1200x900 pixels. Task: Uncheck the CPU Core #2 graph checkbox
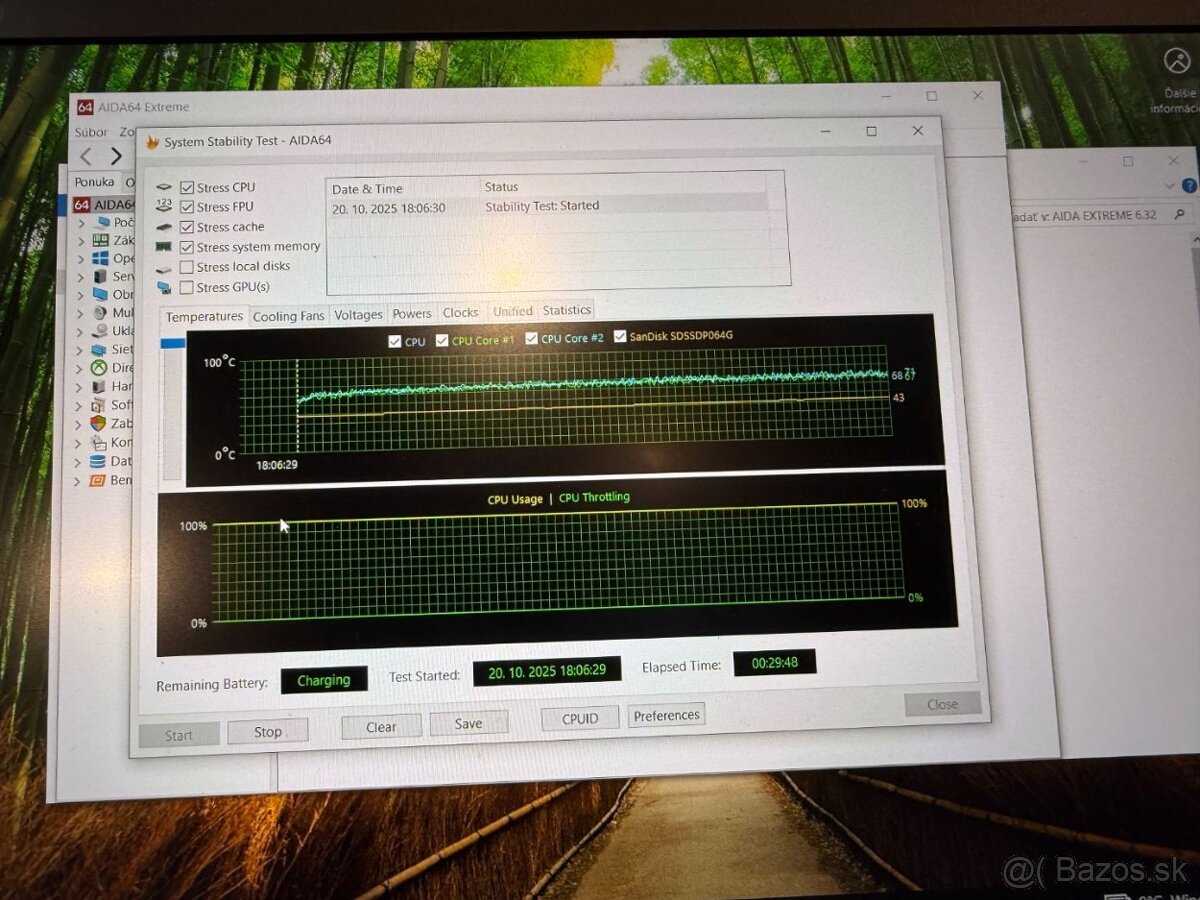pos(531,338)
